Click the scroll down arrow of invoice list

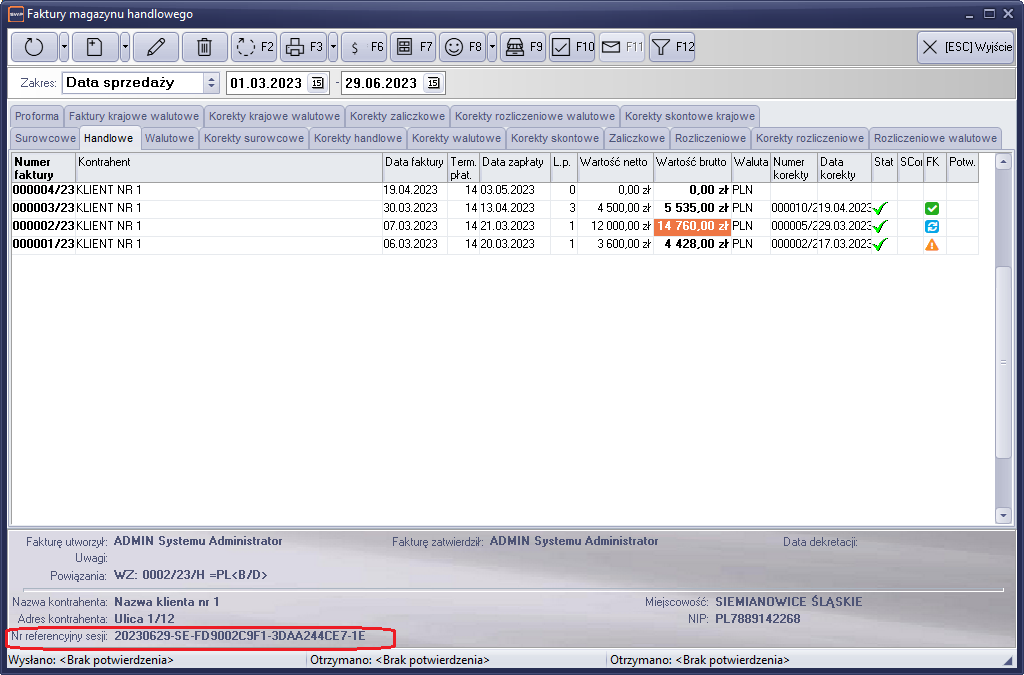coord(1003,515)
